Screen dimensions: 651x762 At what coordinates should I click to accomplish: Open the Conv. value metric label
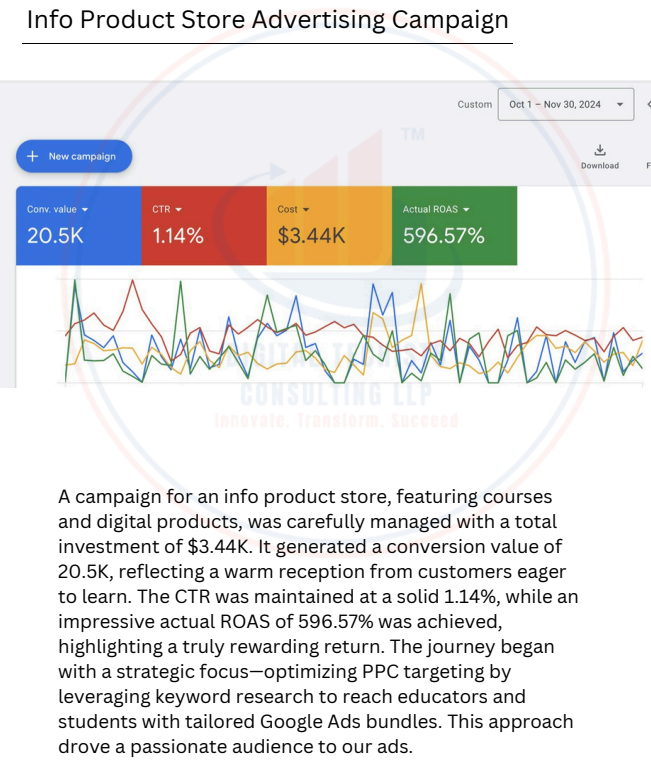click(x=52, y=209)
